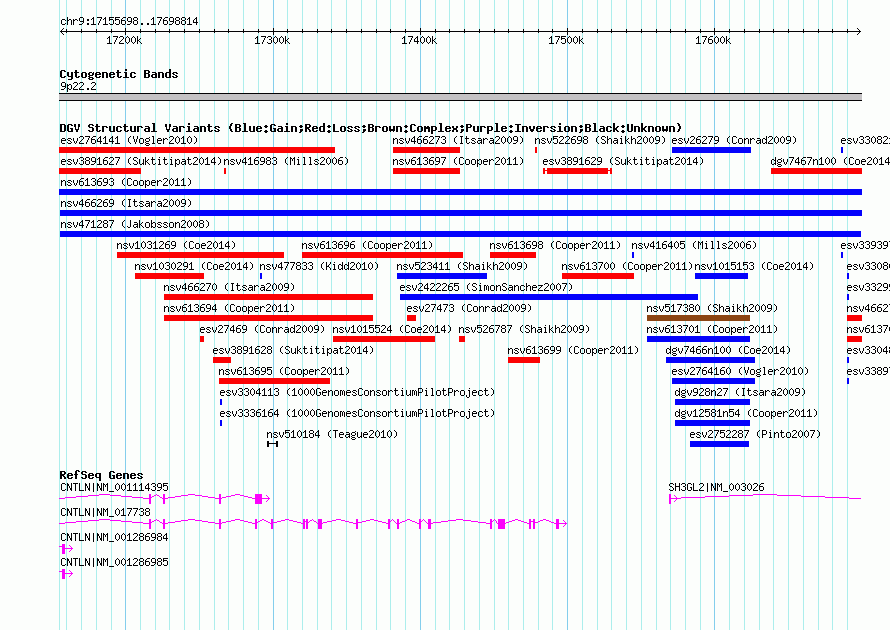Select the 17300k ruler tick label

pyautogui.click(x=272, y=40)
